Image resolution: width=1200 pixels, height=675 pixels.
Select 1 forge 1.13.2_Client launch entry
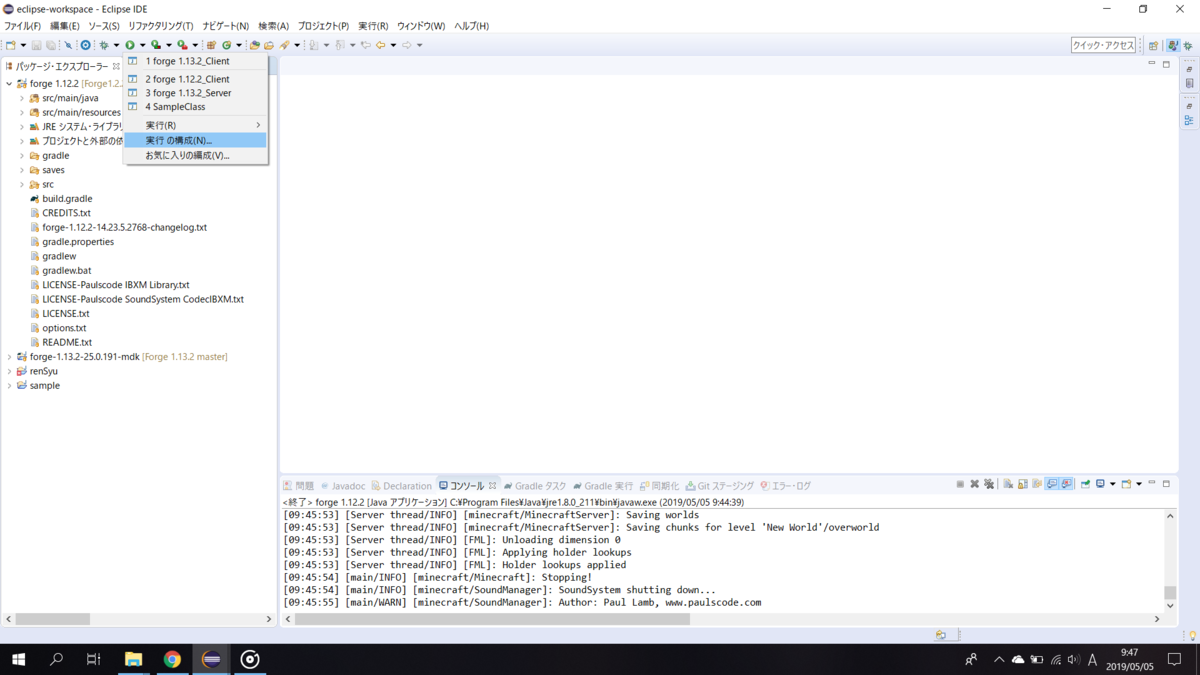click(196, 61)
